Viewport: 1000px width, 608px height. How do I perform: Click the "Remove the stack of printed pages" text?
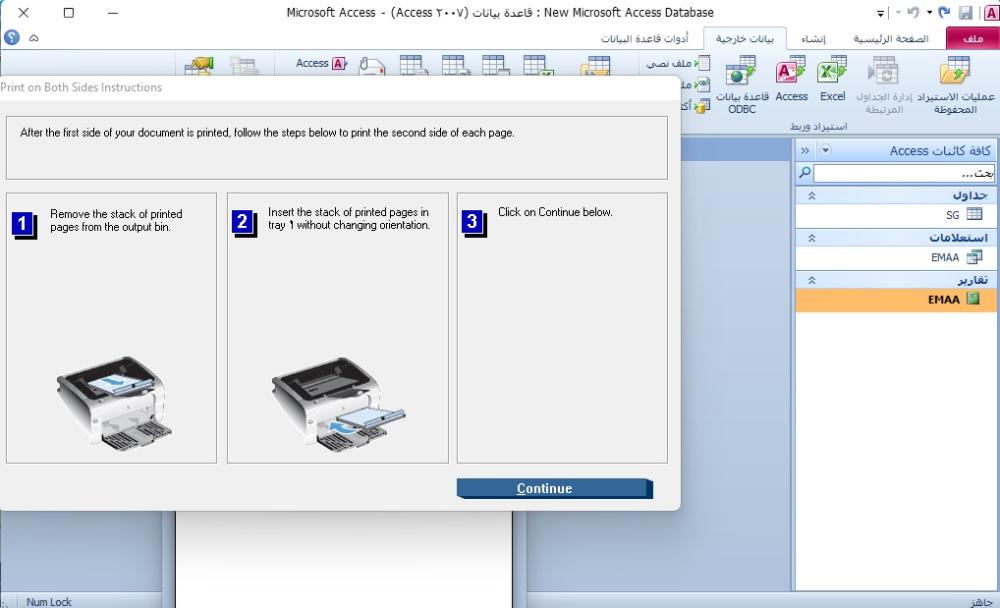(116, 220)
